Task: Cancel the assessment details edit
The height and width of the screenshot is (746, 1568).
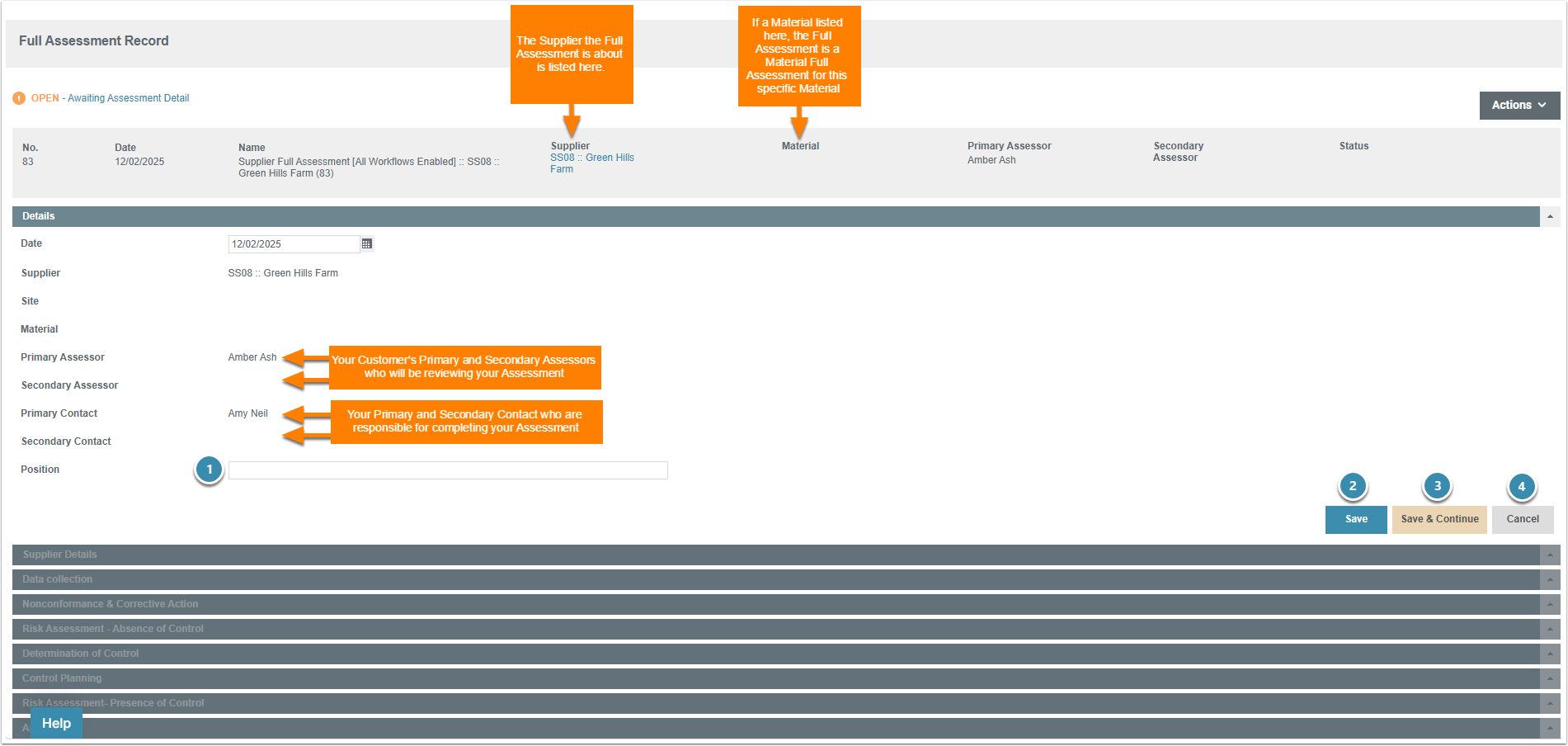Action: pos(1523,519)
